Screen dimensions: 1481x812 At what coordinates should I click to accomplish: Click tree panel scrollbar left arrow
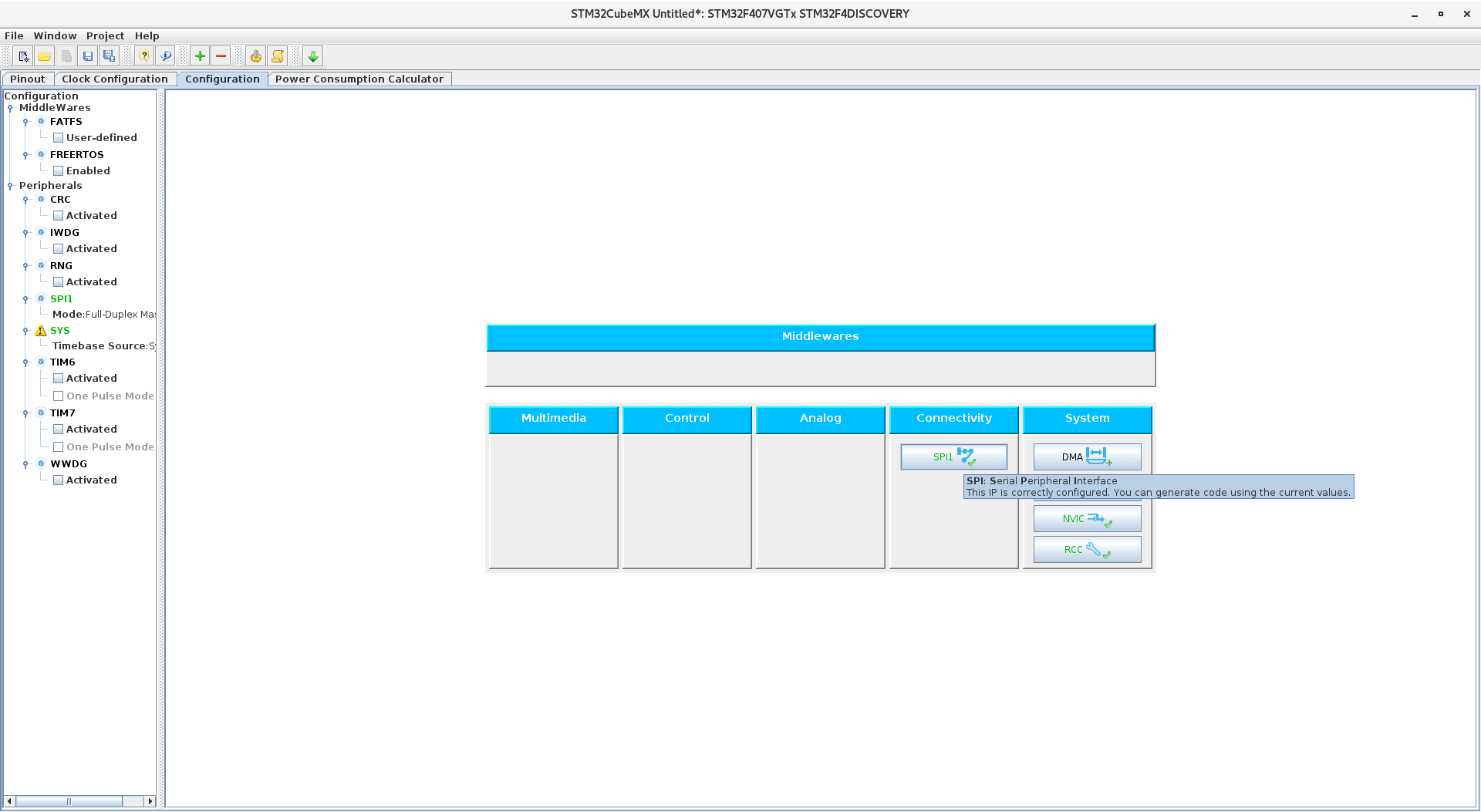pos(9,802)
